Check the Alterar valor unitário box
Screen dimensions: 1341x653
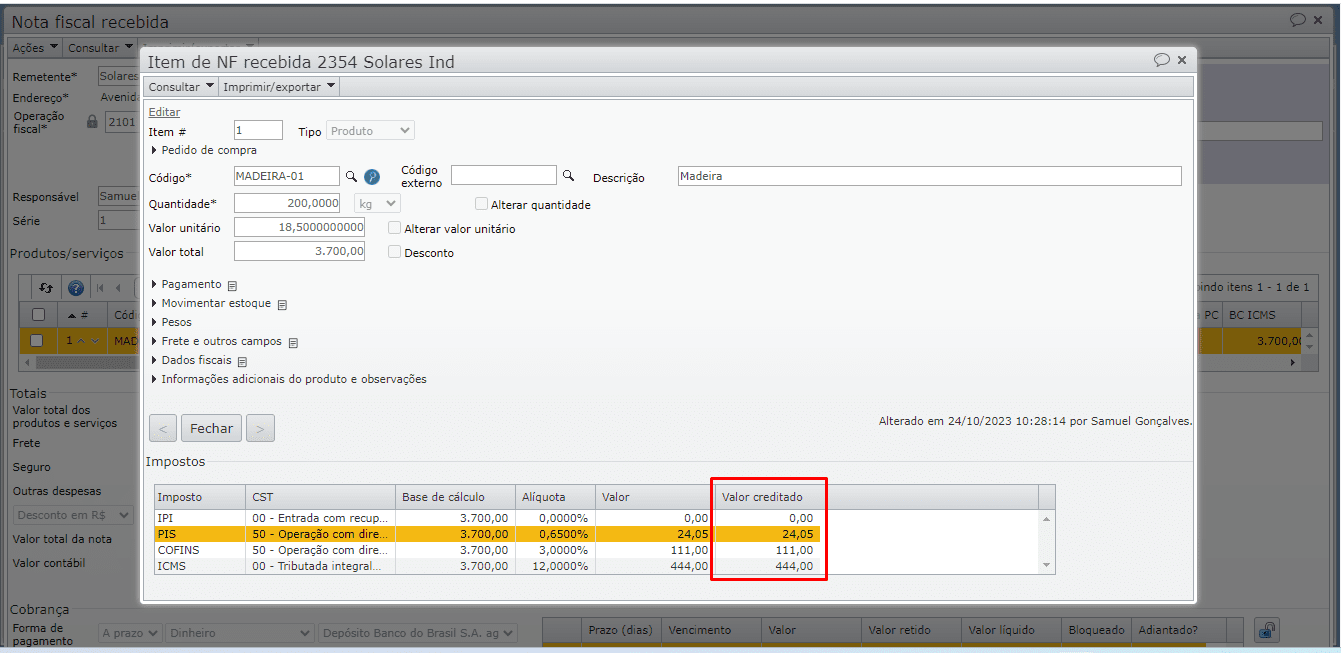tap(395, 228)
